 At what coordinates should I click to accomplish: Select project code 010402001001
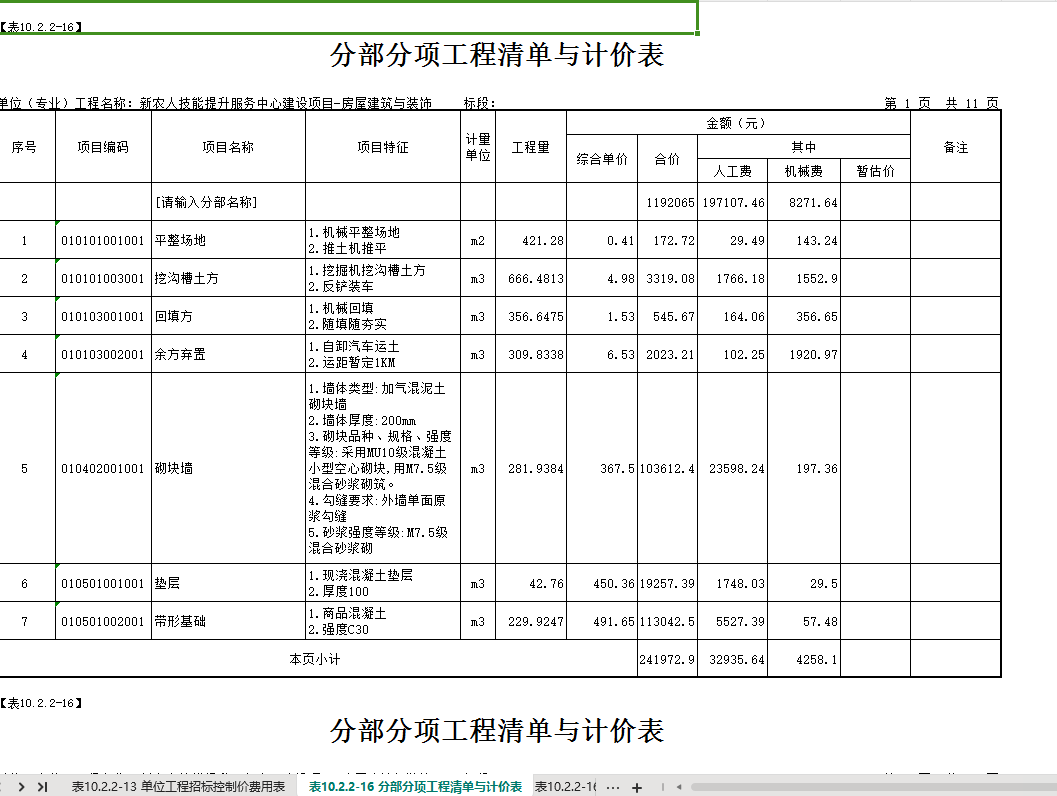(103, 468)
